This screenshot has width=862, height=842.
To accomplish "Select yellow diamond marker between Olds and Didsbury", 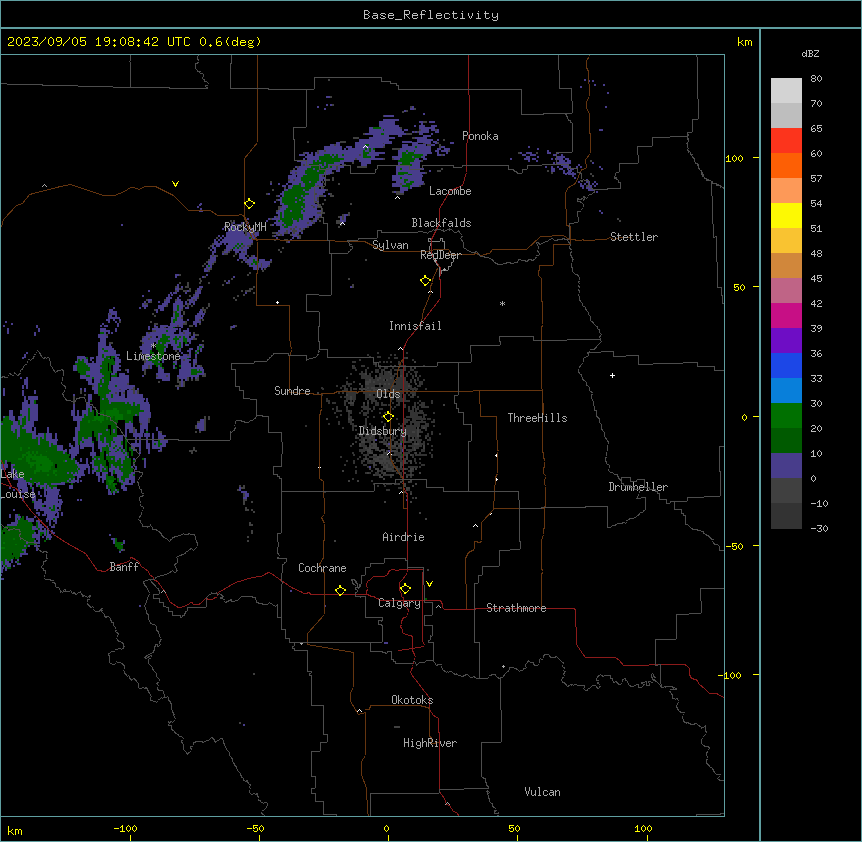I will click(388, 417).
